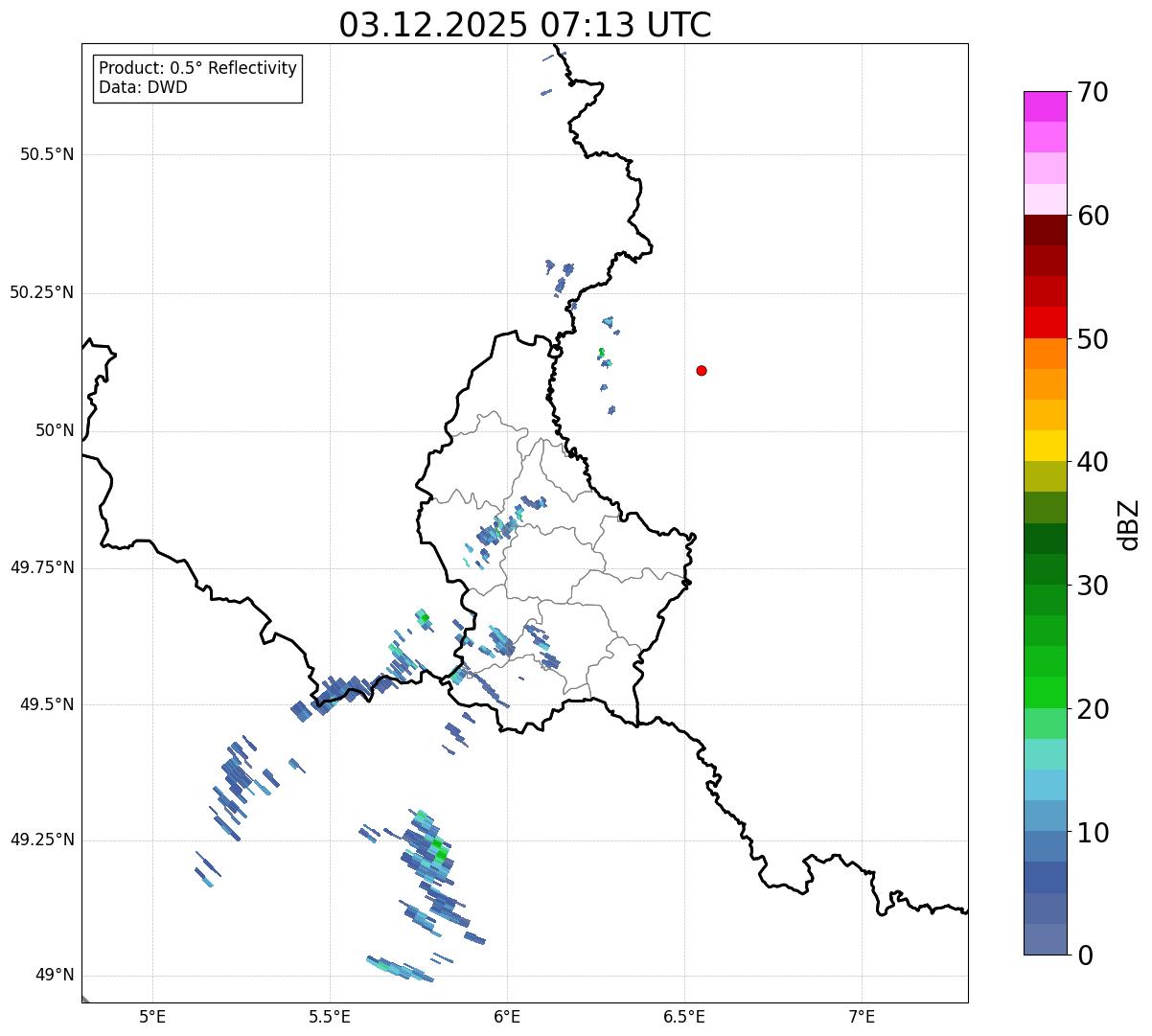Select the 'Data: DWD' legend line
1152x1036 pixels.
point(143,87)
